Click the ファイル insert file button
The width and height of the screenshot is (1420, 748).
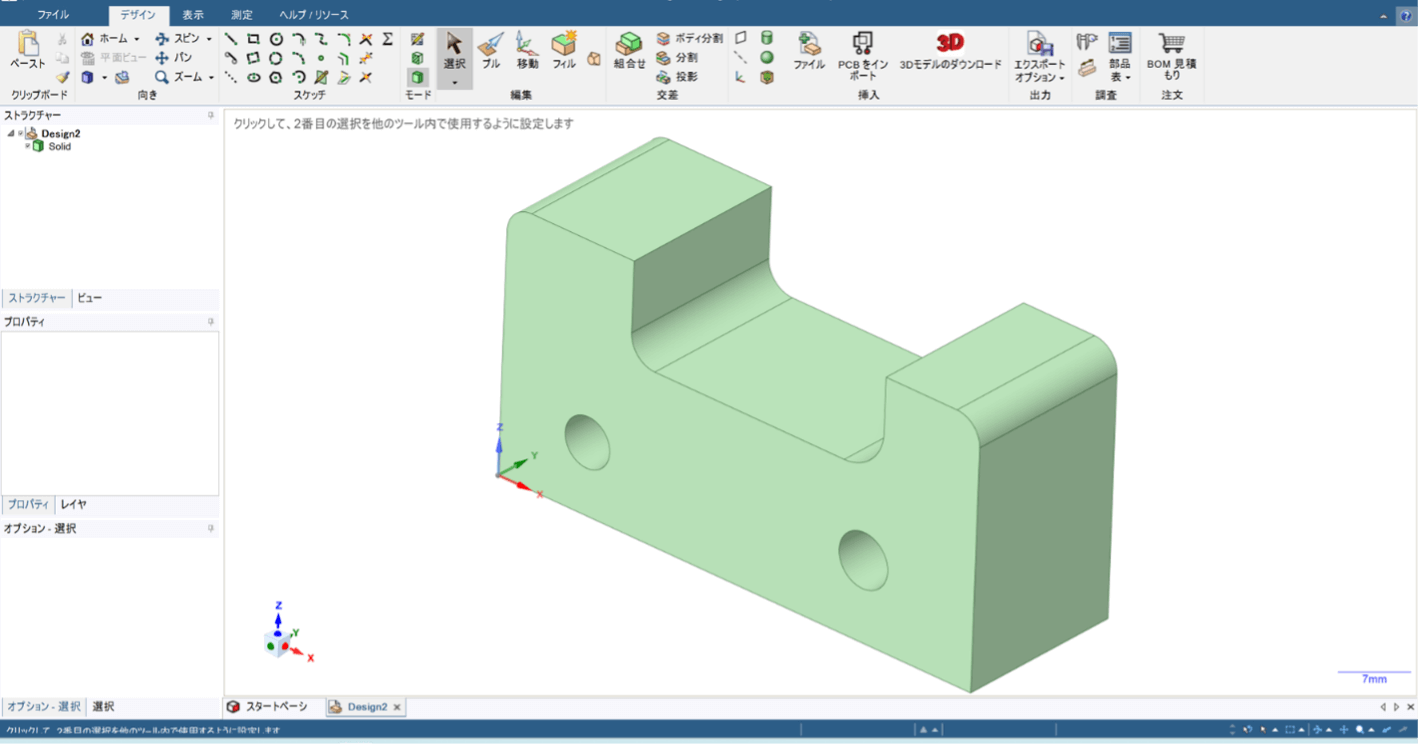click(809, 50)
